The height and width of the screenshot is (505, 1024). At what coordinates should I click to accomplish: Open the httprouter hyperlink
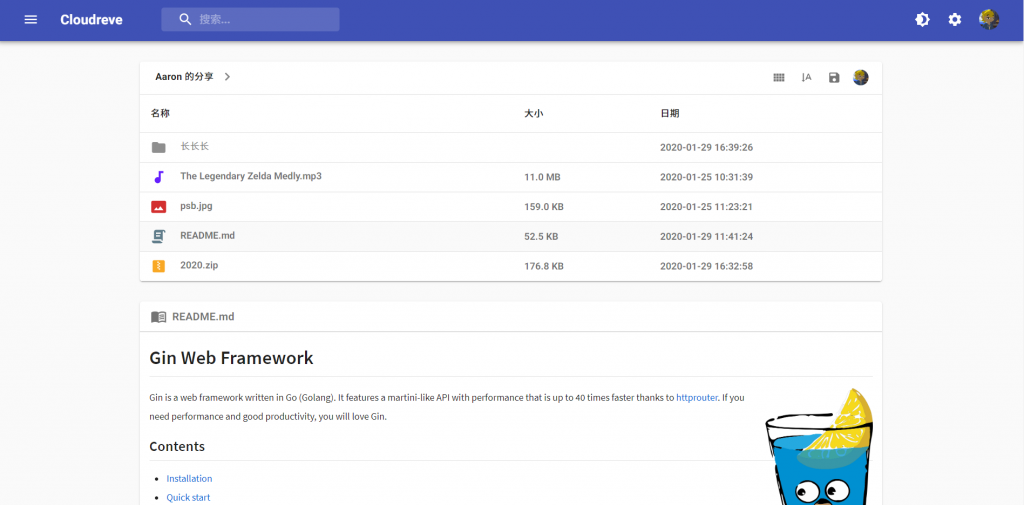click(x=697, y=398)
